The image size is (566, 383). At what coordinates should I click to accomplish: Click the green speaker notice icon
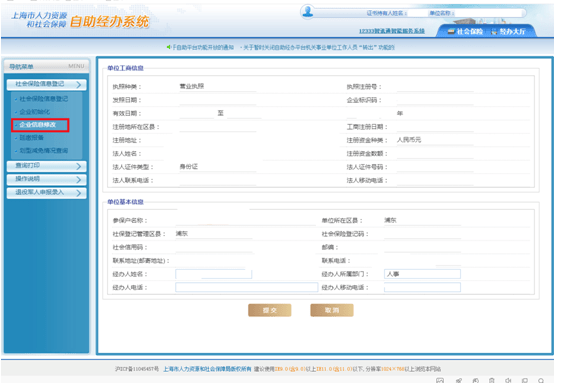click(169, 47)
